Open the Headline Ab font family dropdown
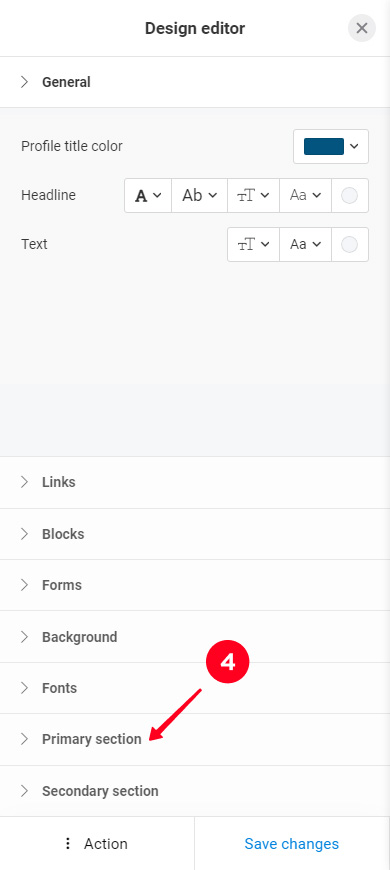Screen dimensions: 390x870 click(x=200, y=195)
